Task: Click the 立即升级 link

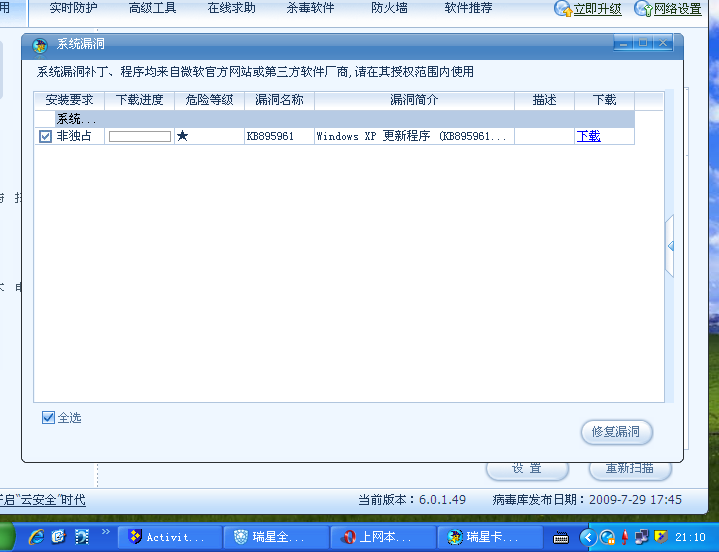Action: click(x=597, y=9)
